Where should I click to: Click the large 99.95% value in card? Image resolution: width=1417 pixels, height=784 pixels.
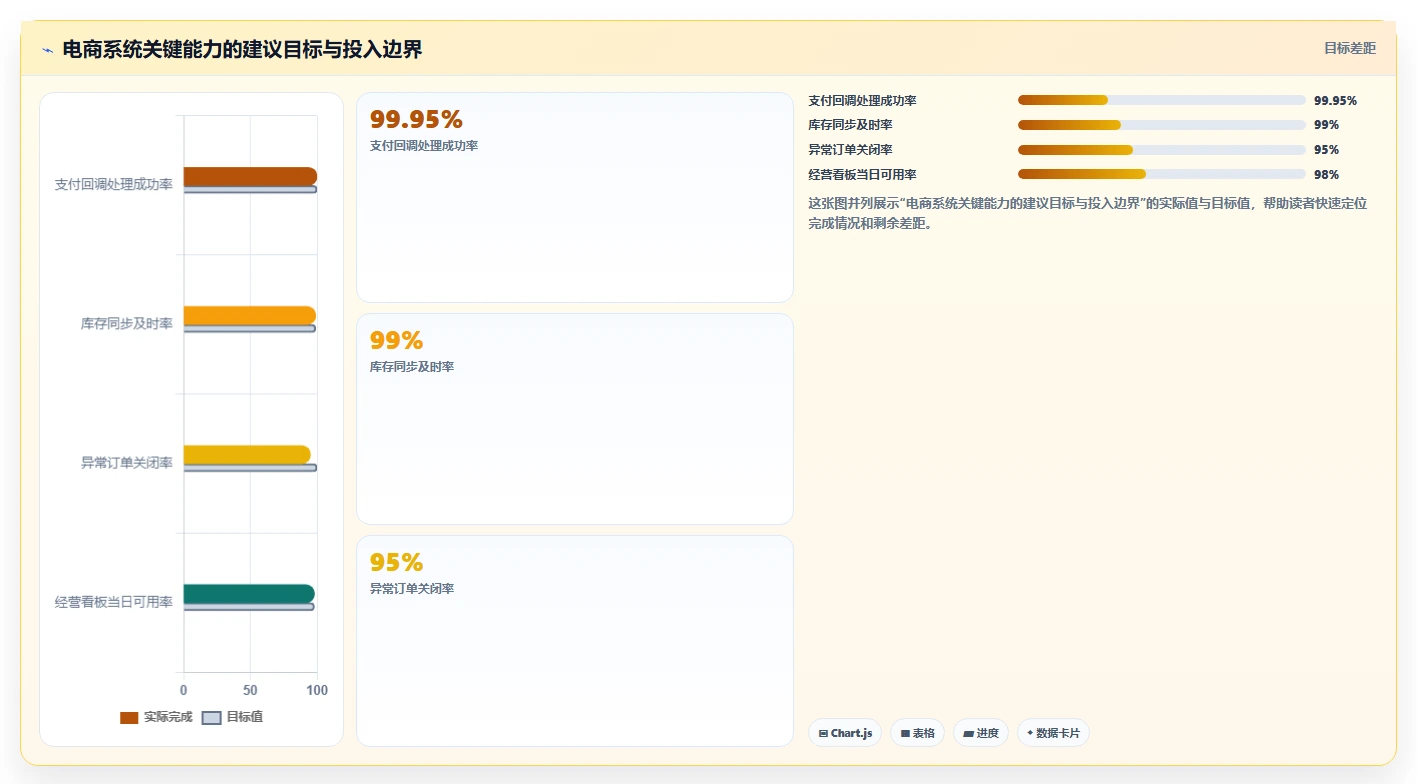[416, 120]
